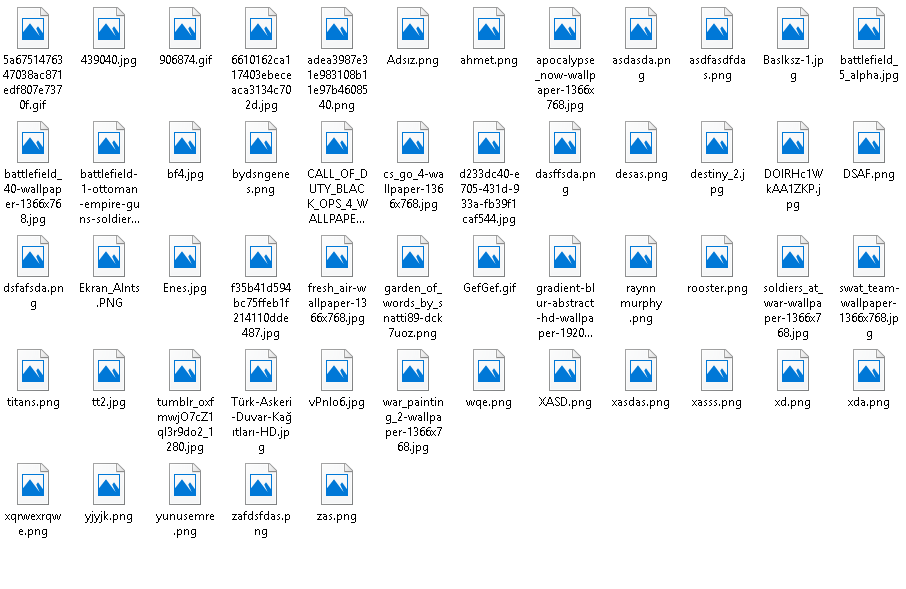
Task: Select the dasffsda.png file icon
Action: [x=565, y=142]
